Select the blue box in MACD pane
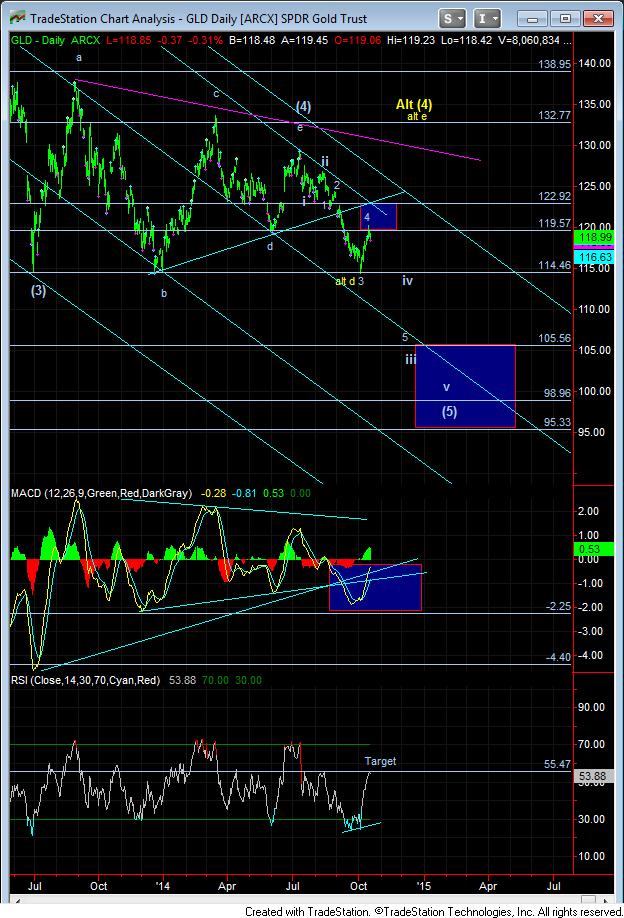The image size is (624, 918). pyautogui.click(x=375, y=587)
